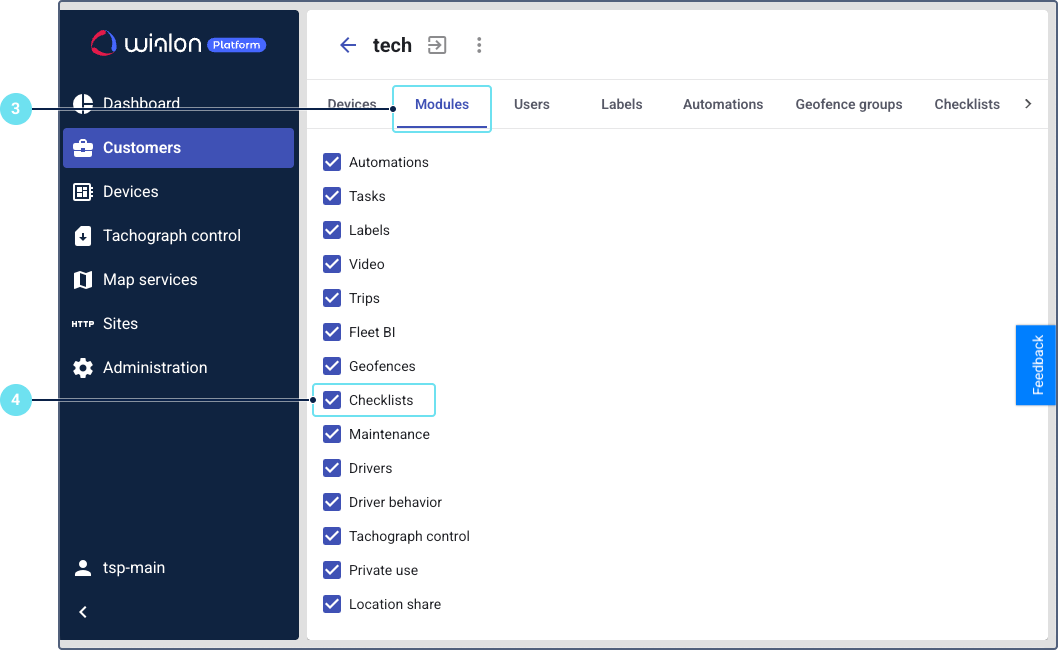Collapse the sidebar with the left chevron

point(83,612)
